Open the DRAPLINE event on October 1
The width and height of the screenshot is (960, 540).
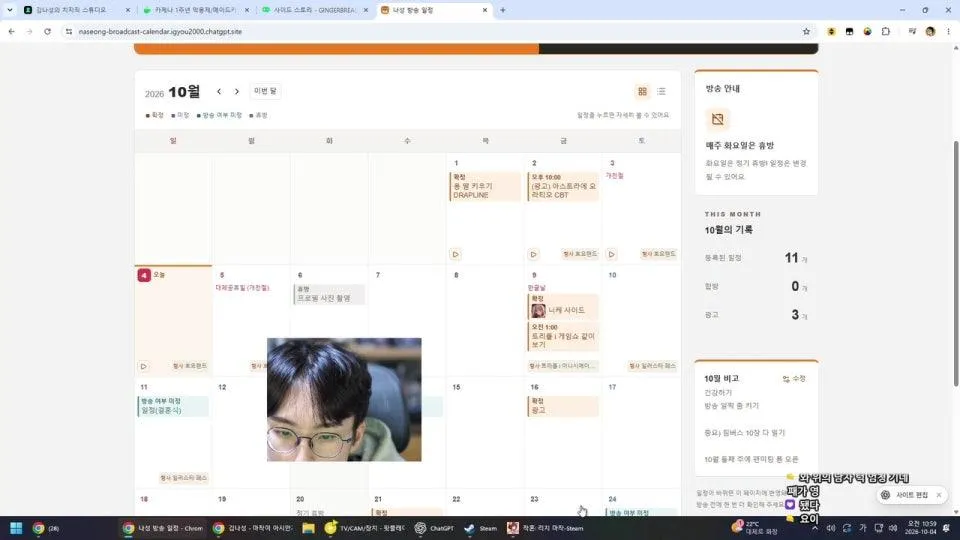coord(485,186)
